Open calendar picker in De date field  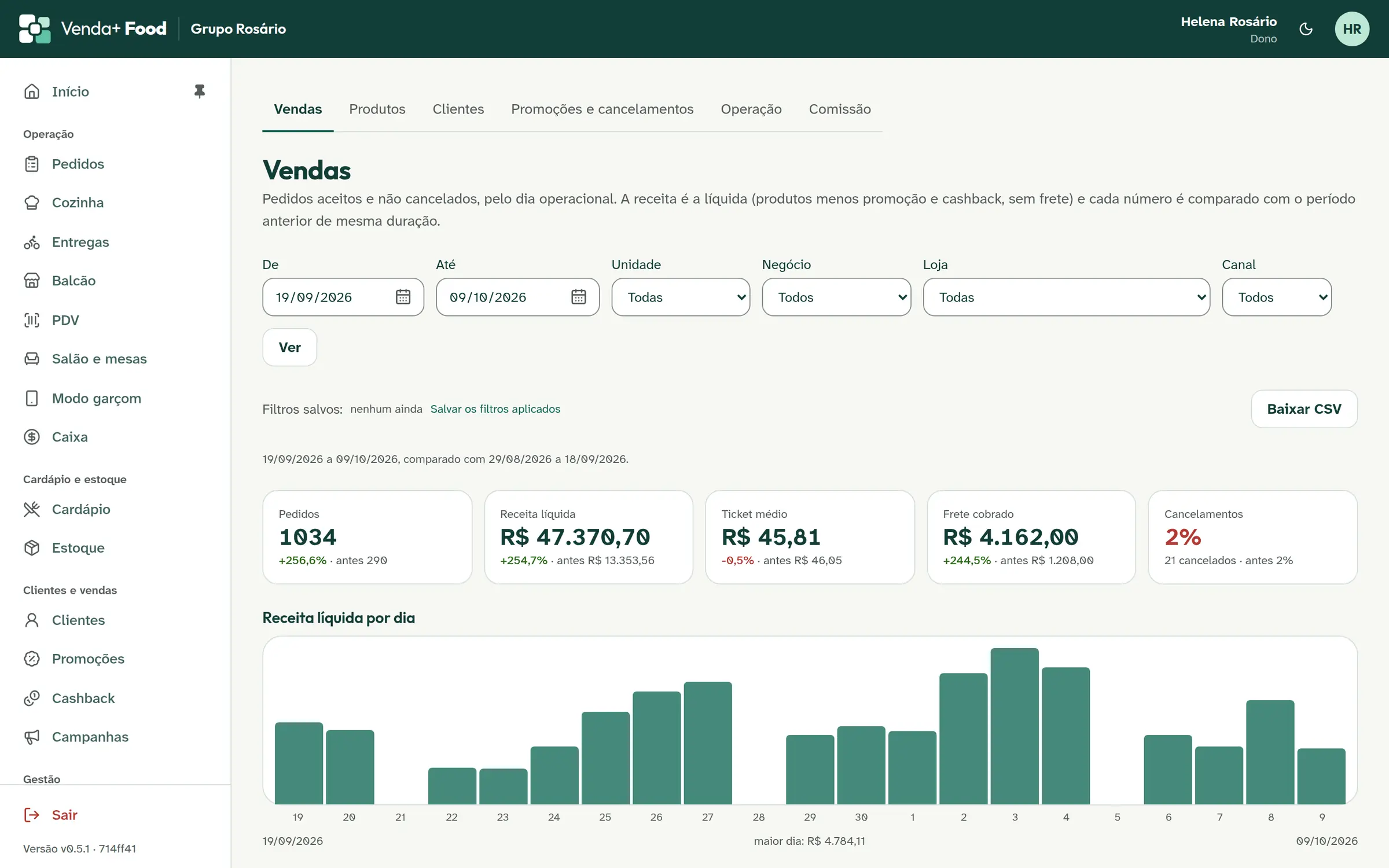click(x=403, y=297)
